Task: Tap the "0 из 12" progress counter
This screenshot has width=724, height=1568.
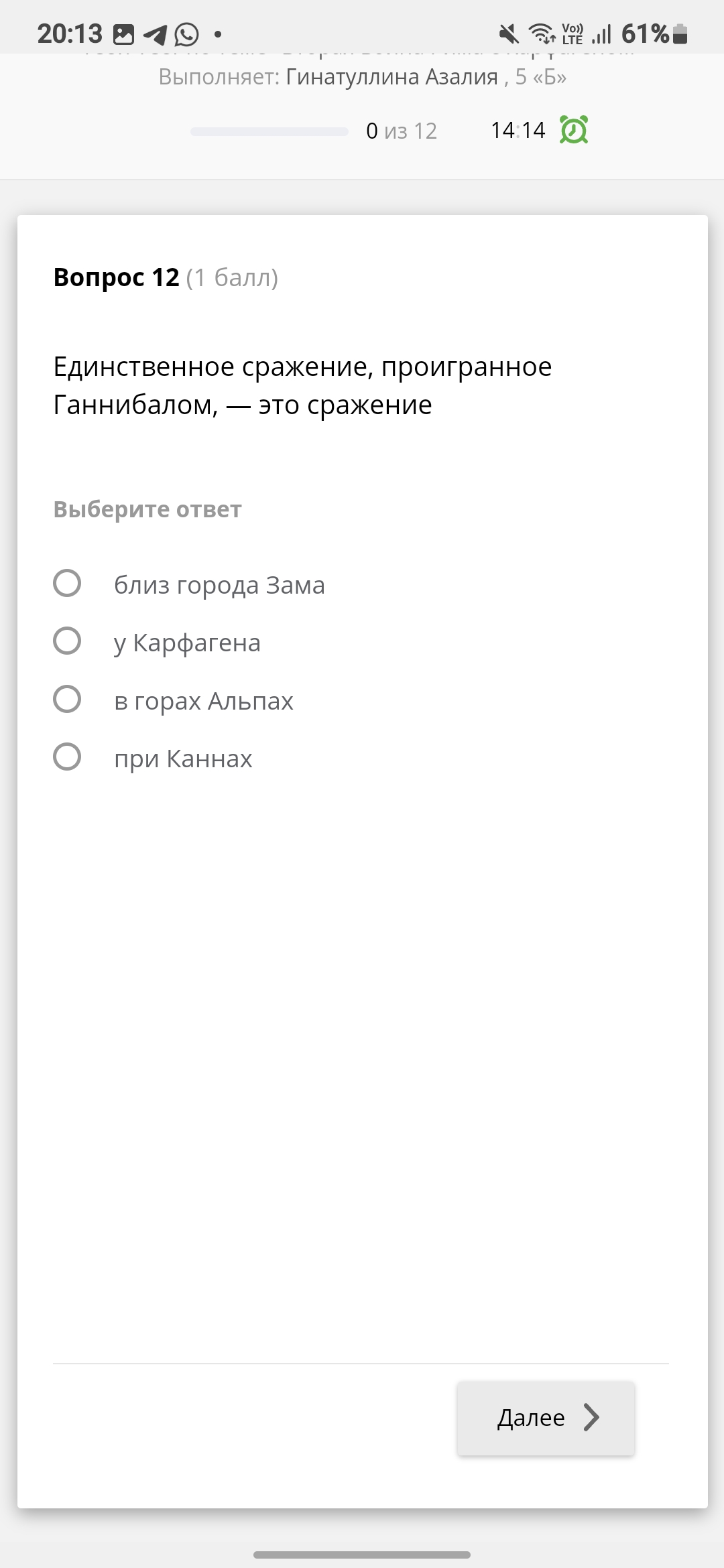Action: (x=402, y=131)
